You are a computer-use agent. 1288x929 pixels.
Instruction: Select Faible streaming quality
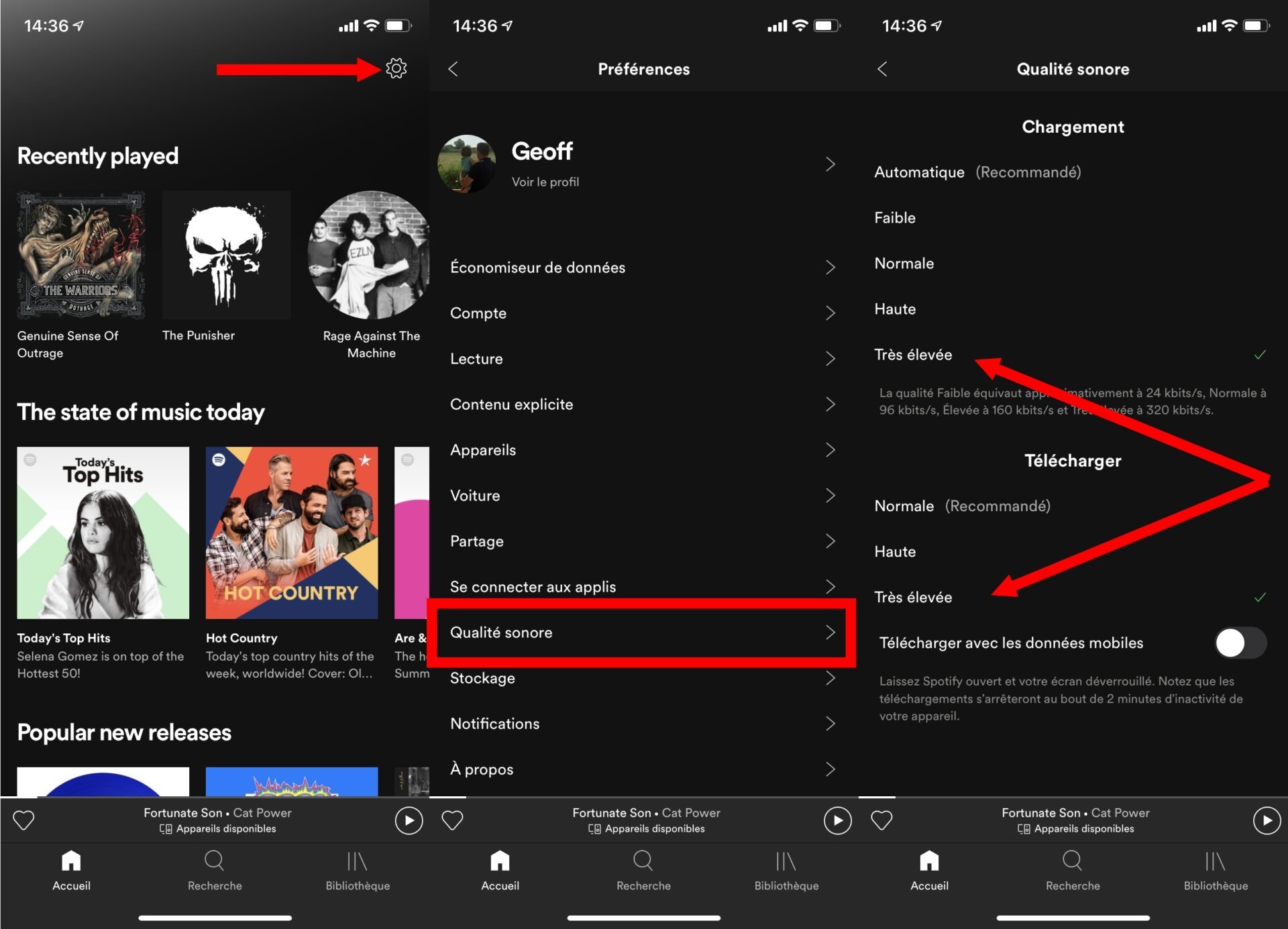[x=1073, y=218]
